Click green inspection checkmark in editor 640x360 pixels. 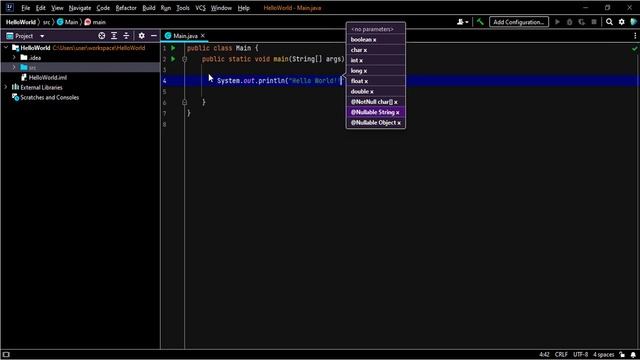coord(634,49)
